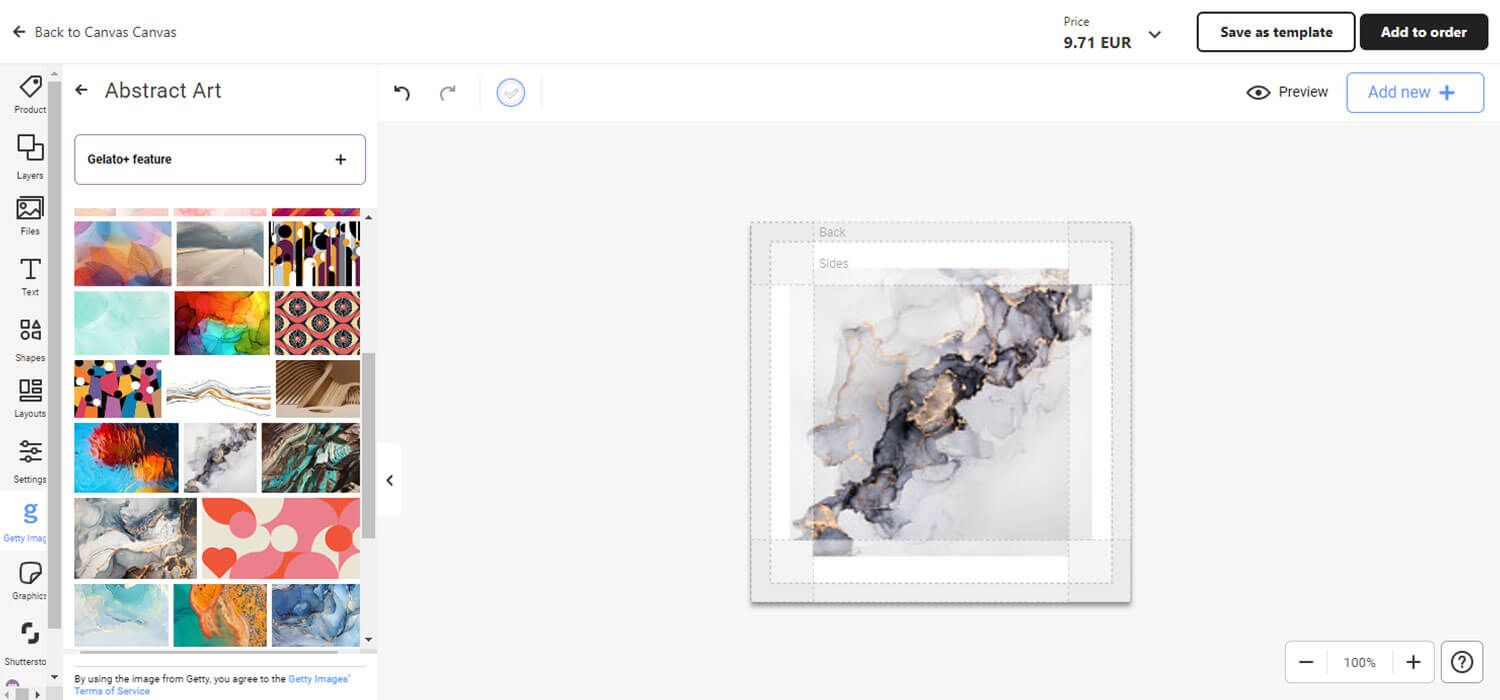Click the 100% zoom level value
Screen dimensions: 1500x700
[x=1360, y=662]
